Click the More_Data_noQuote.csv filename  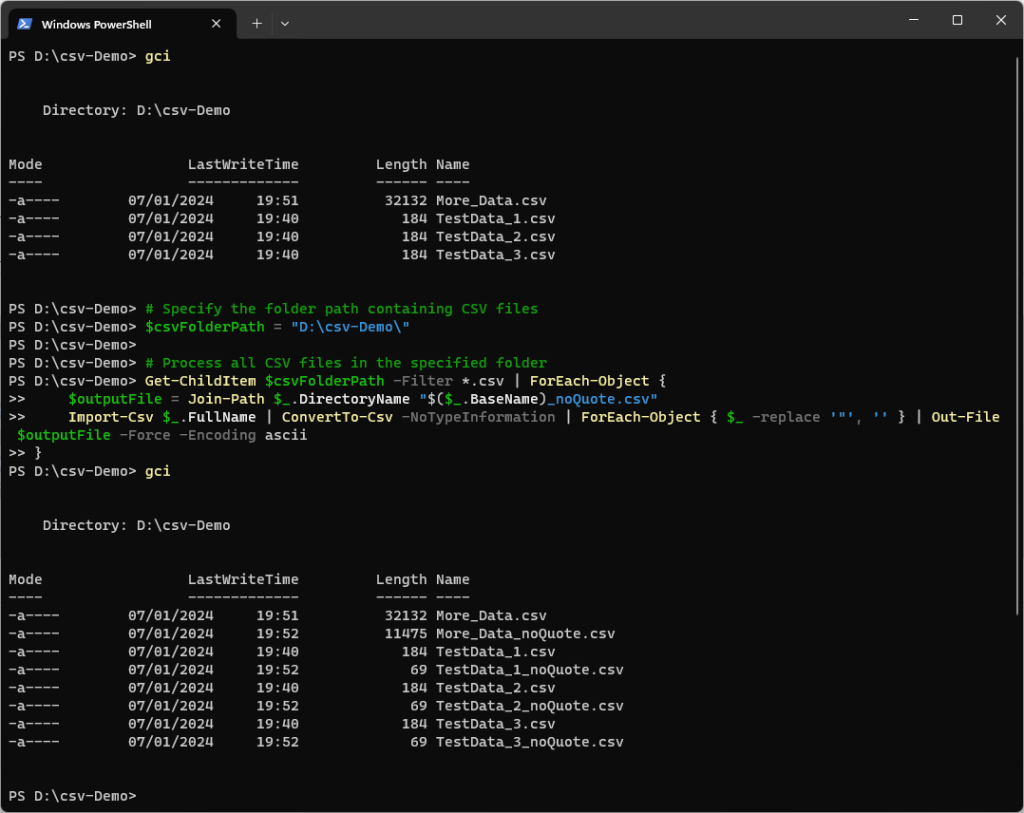click(526, 633)
